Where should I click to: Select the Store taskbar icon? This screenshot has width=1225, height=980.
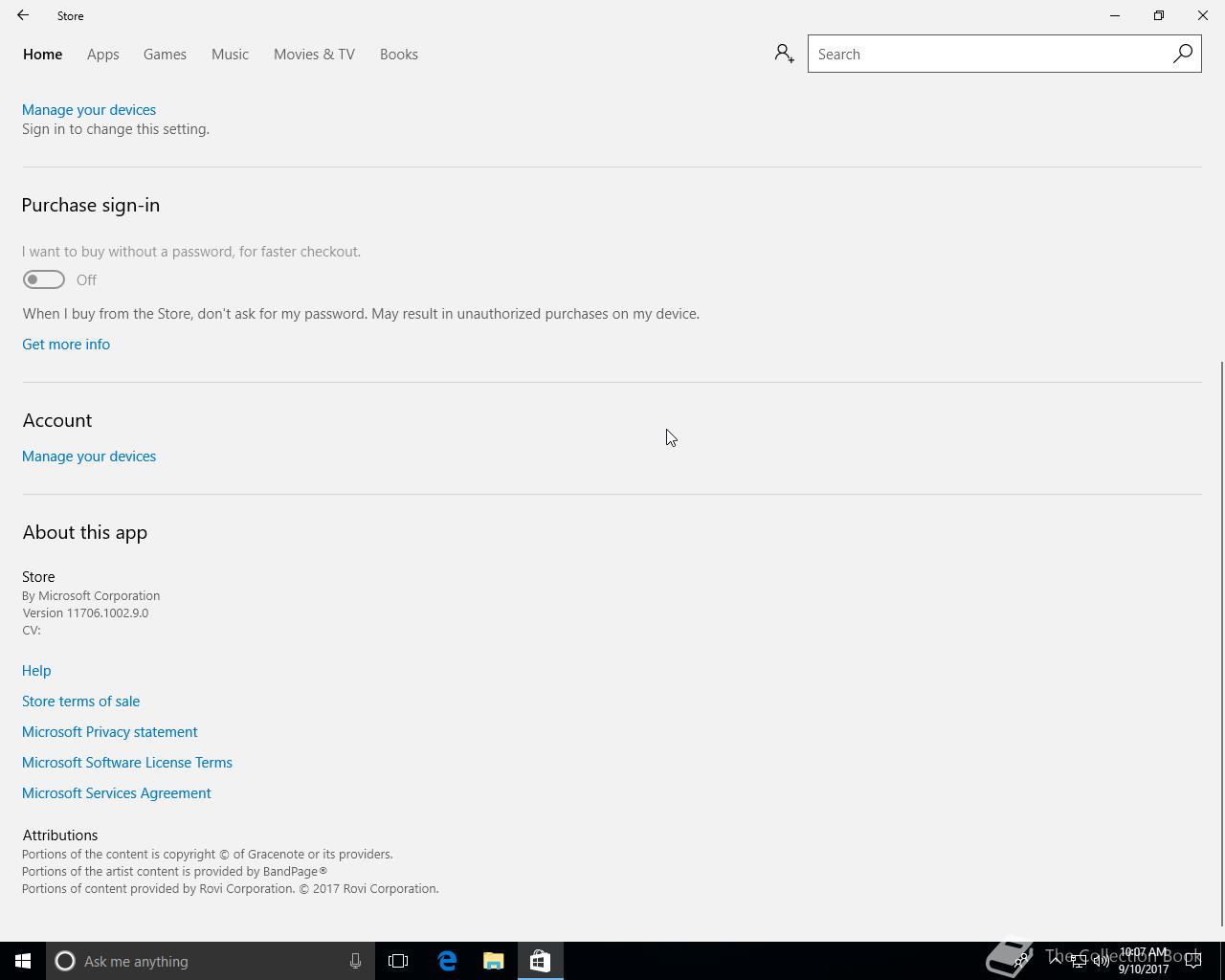point(540,961)
